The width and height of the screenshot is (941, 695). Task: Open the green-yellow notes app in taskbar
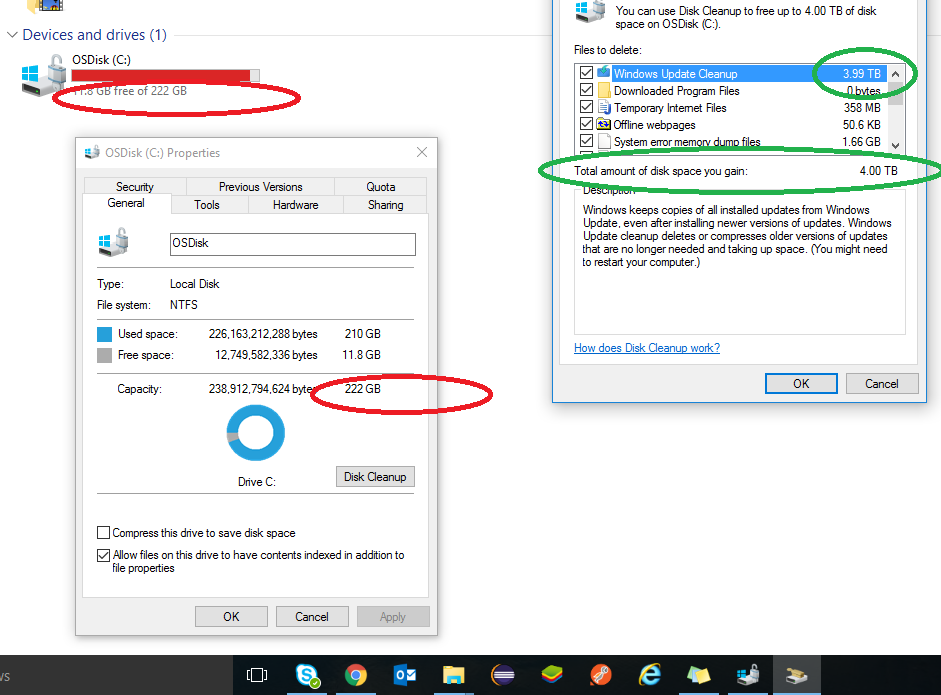(x=699, y=675)
